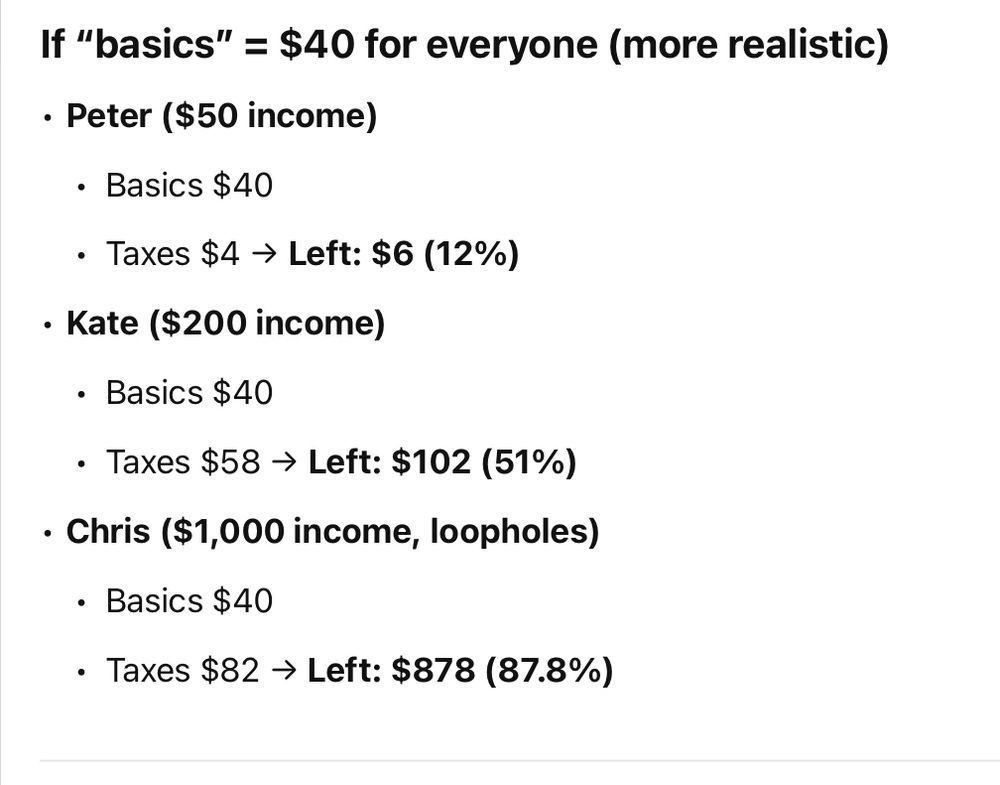Select the Chris ($1,000 income, loopholes) line
This screenshot has width=1000, height=785.
point(333,532)
